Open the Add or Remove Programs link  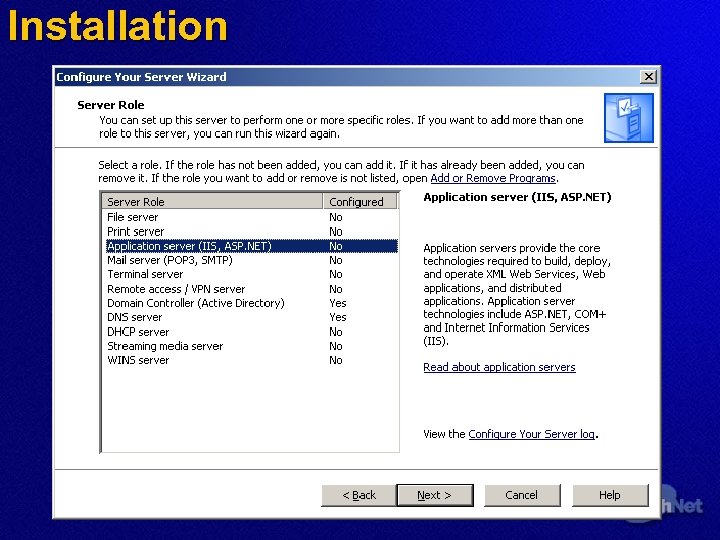(493, 178)
